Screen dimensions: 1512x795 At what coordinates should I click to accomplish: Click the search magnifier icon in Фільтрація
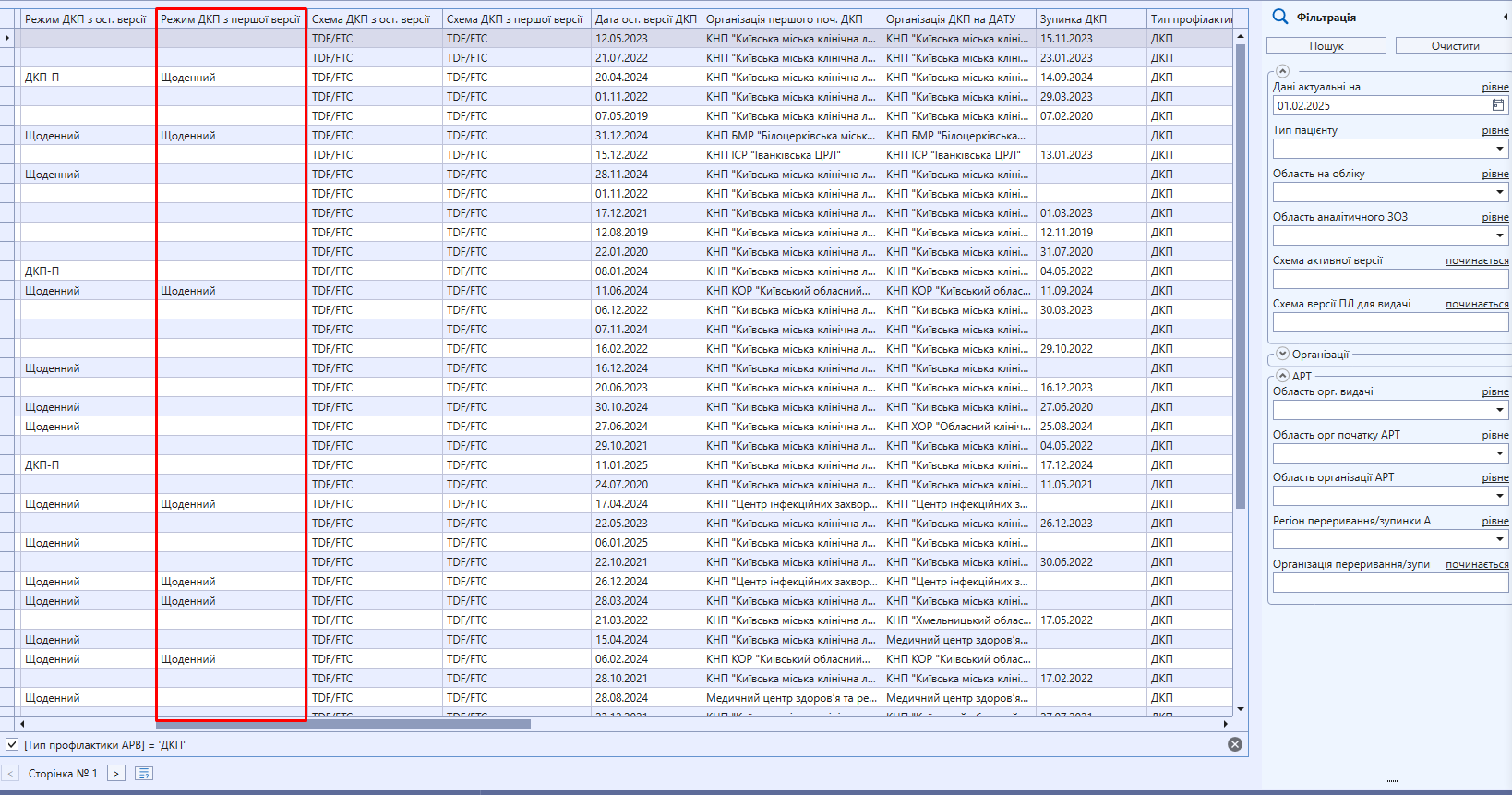(x=1280, y=17)
